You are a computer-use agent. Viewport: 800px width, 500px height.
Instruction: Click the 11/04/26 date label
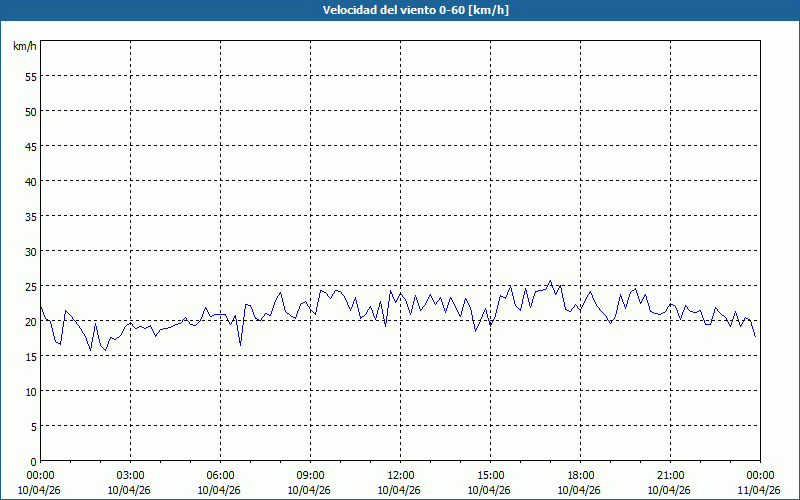point(759,490)
